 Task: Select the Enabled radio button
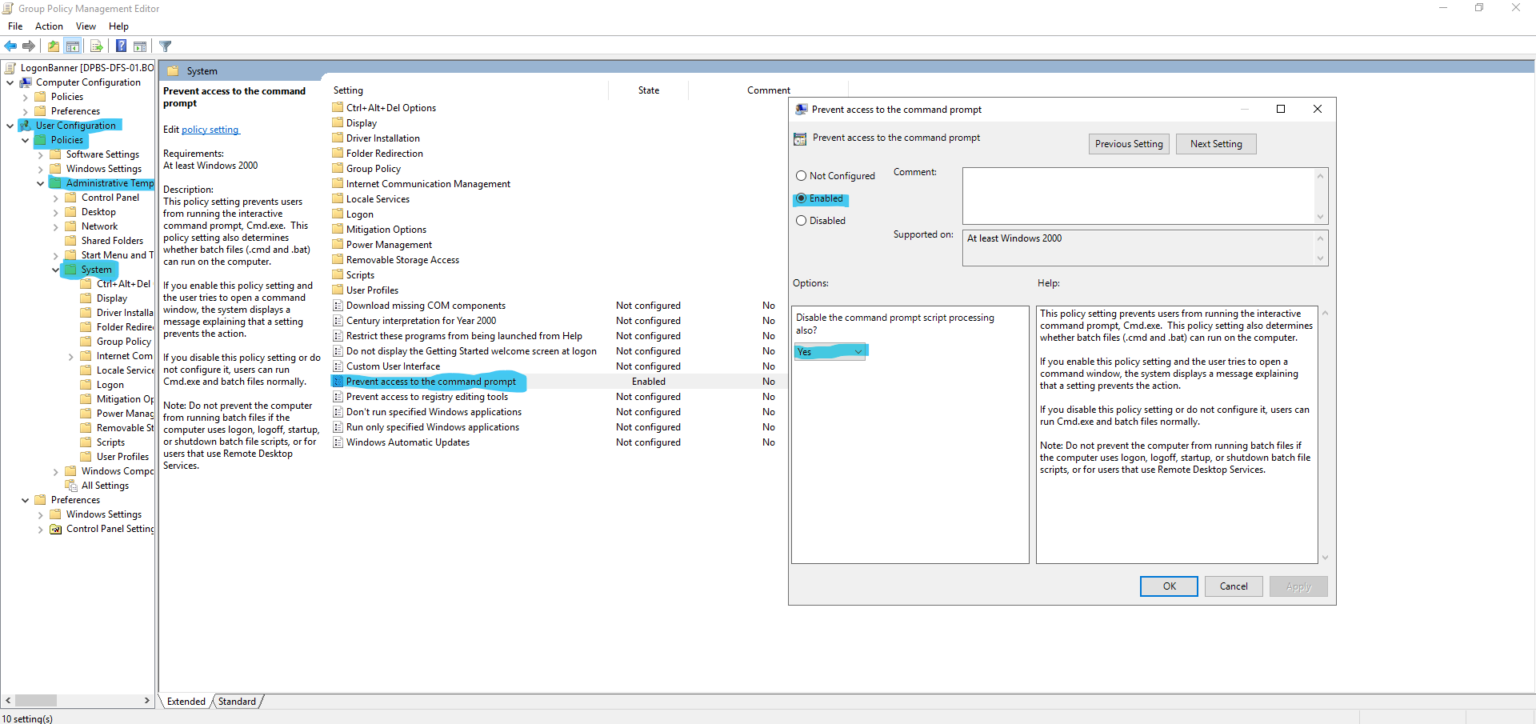coord(801,198)
